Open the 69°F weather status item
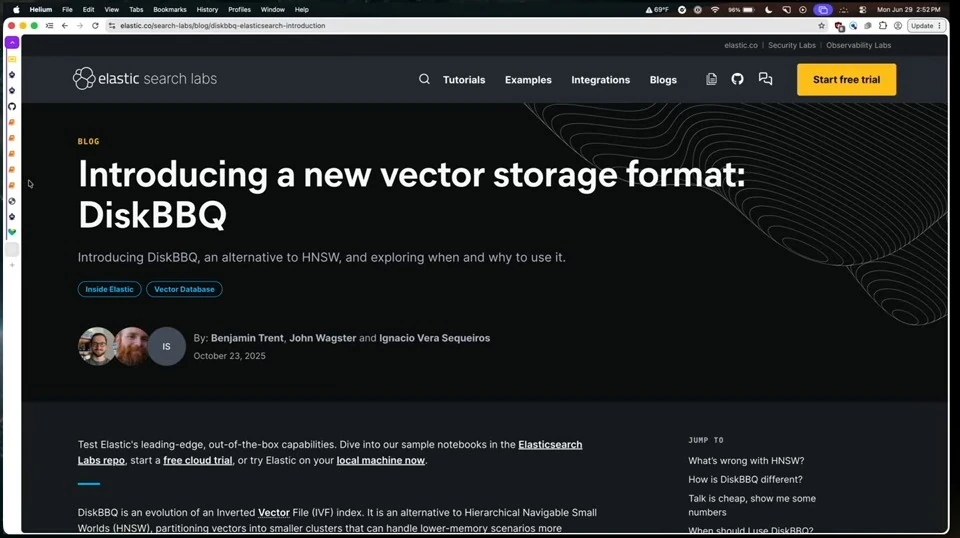 pyautogui.click(x=658, y=9)
